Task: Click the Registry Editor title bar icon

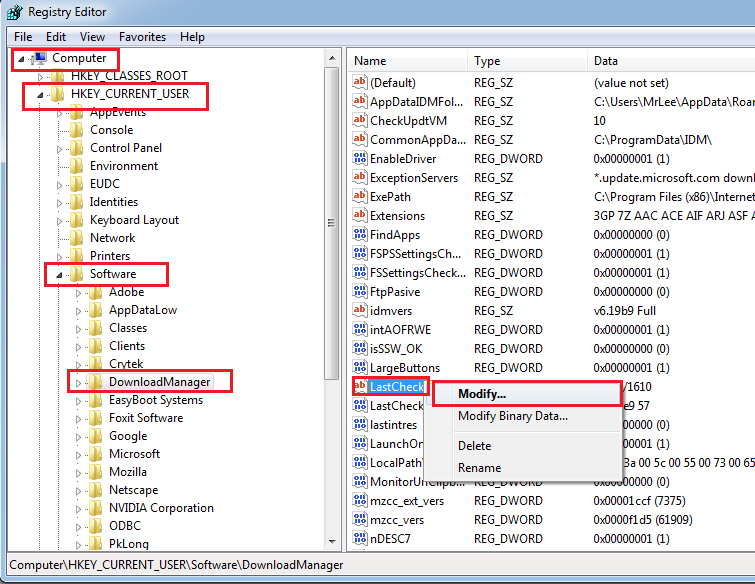Action: click(x=13, y=13)
